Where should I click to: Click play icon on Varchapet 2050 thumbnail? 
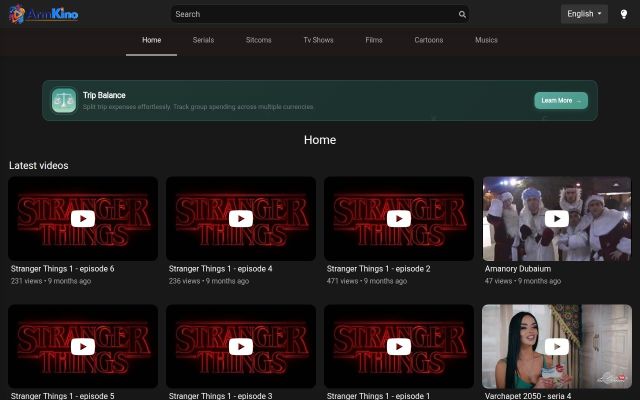[x=557, y=347]
